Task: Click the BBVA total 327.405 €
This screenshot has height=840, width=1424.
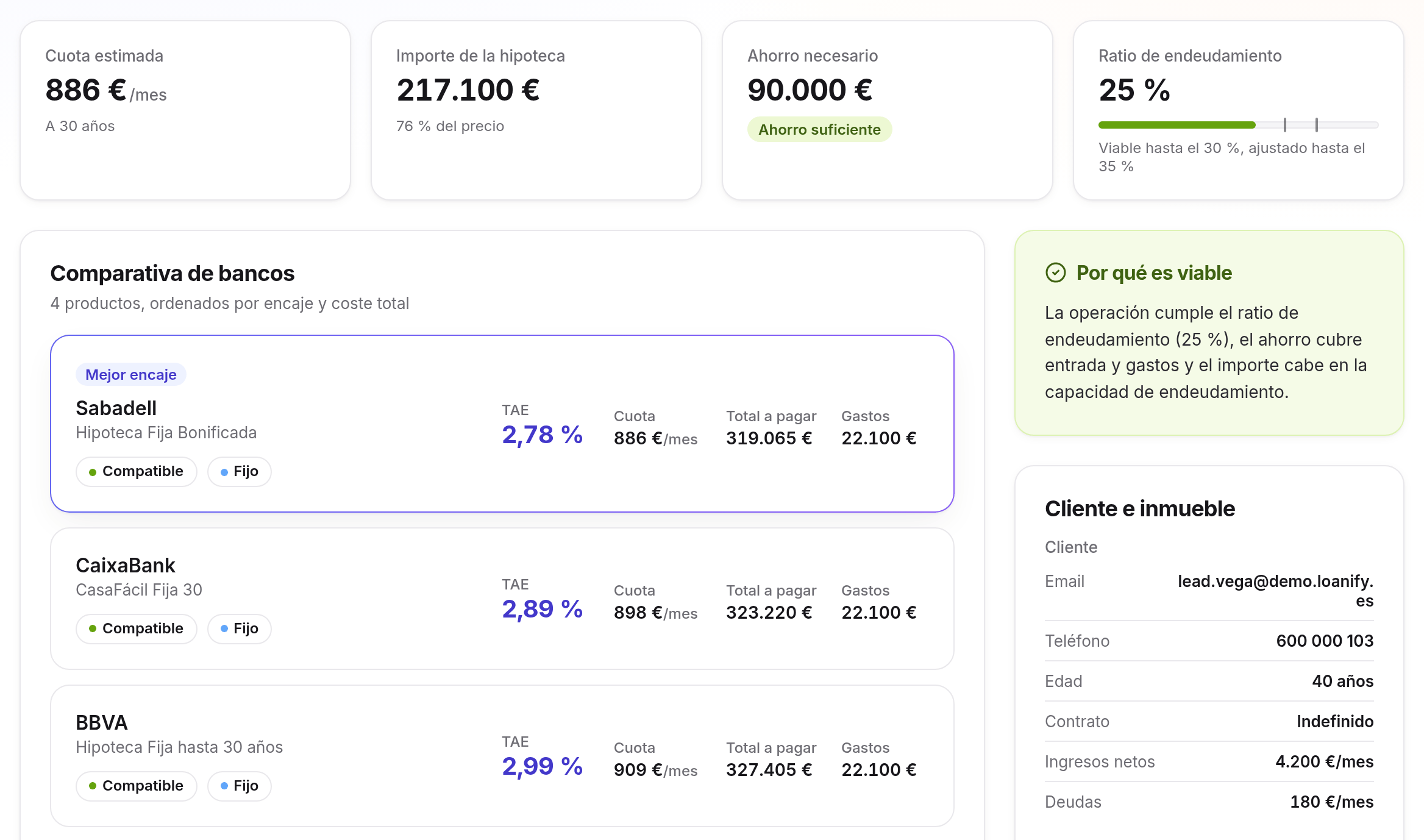Action: [769, 769]
